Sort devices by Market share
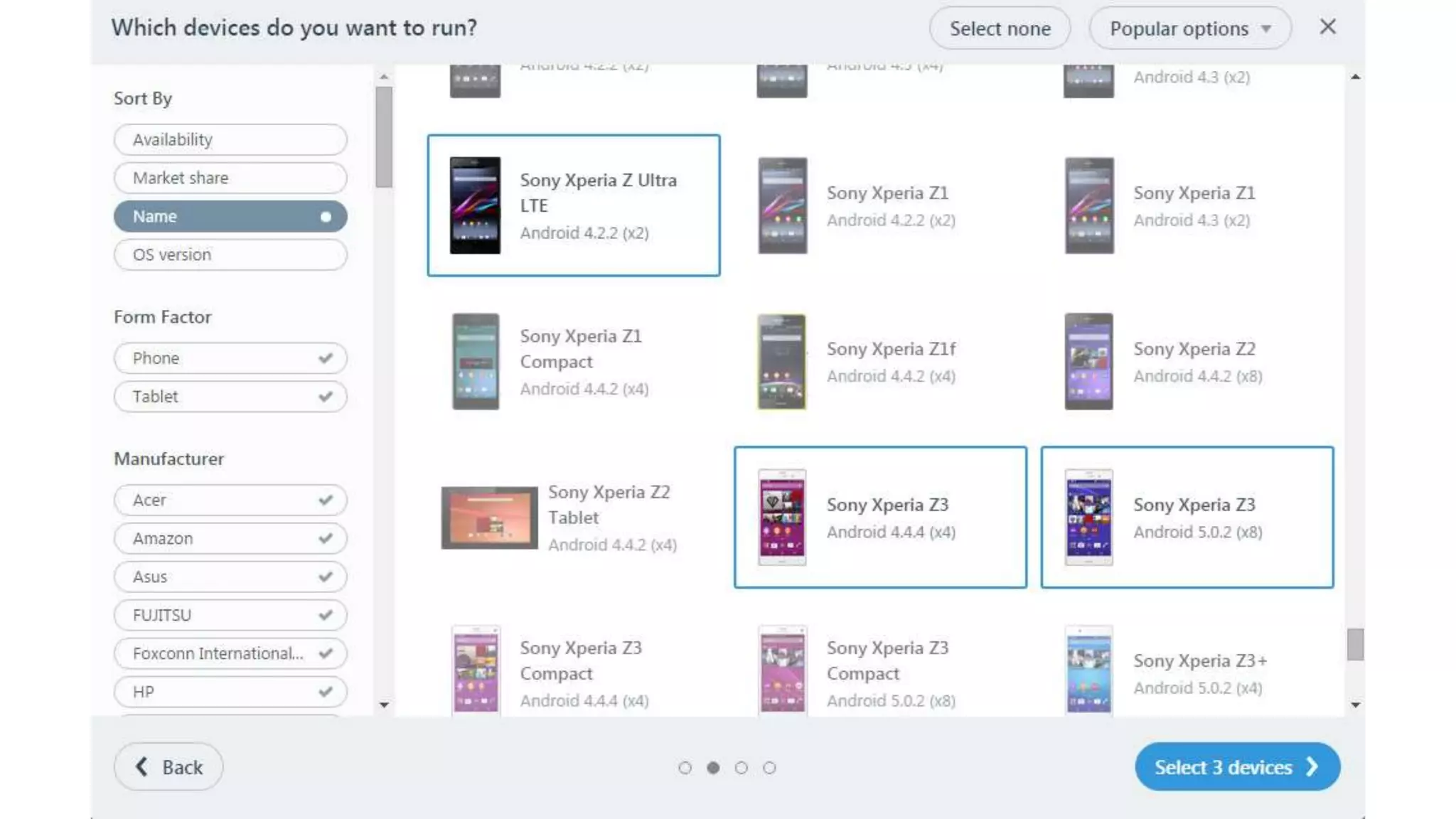1456x819 pixels. tap(230, 178)
